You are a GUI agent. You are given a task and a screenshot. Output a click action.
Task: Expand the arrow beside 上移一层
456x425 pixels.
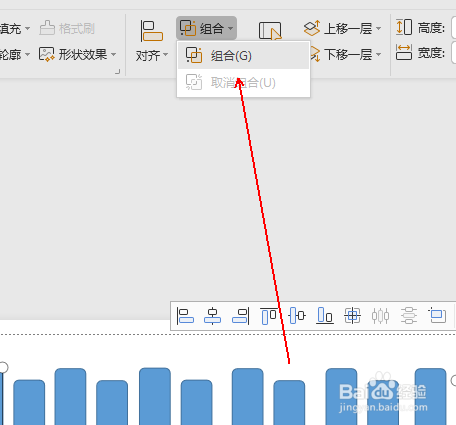click(x=378, y=29)
